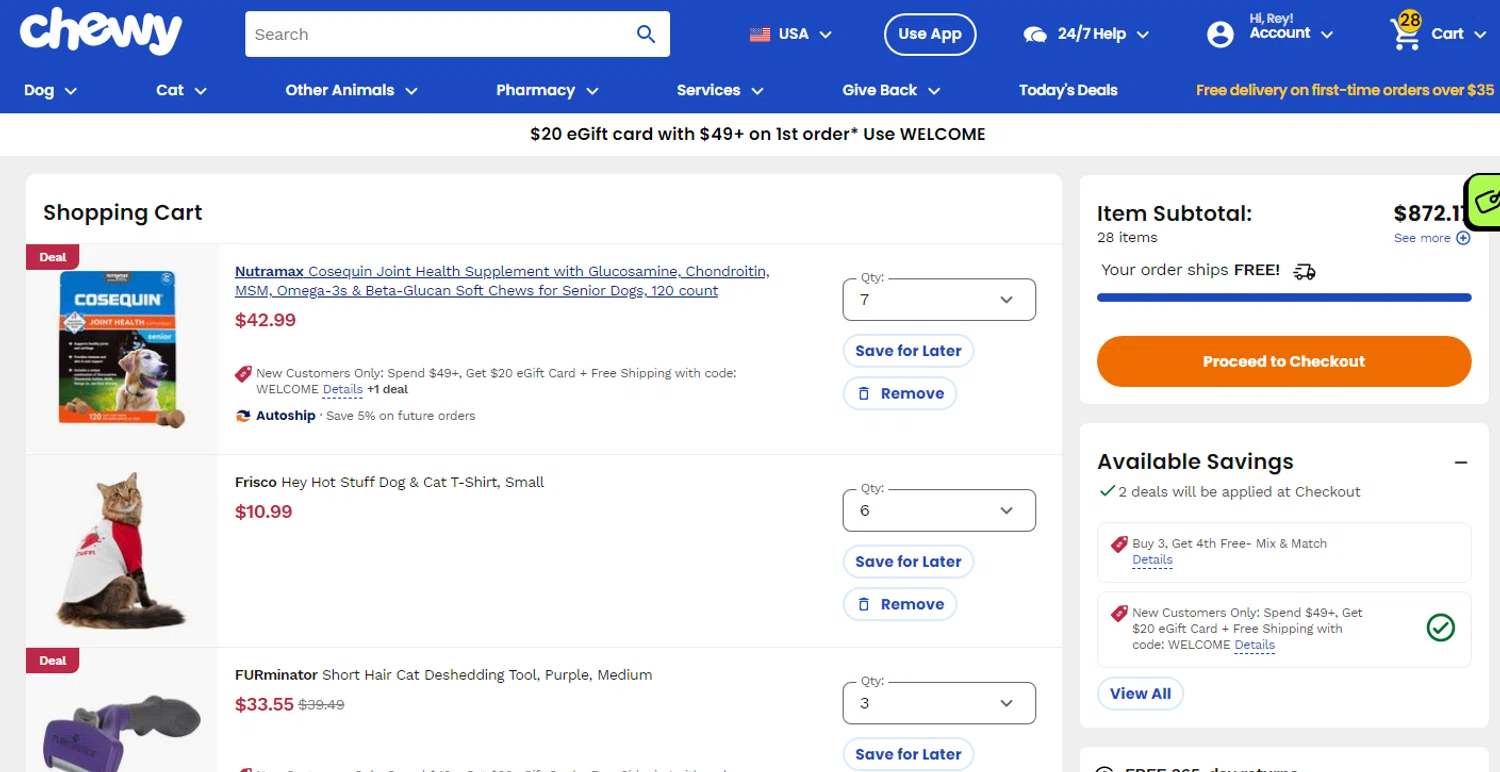Click the green floating coupon tag icon
This screenshot has width=1500, height=772.
(1486, 202)
